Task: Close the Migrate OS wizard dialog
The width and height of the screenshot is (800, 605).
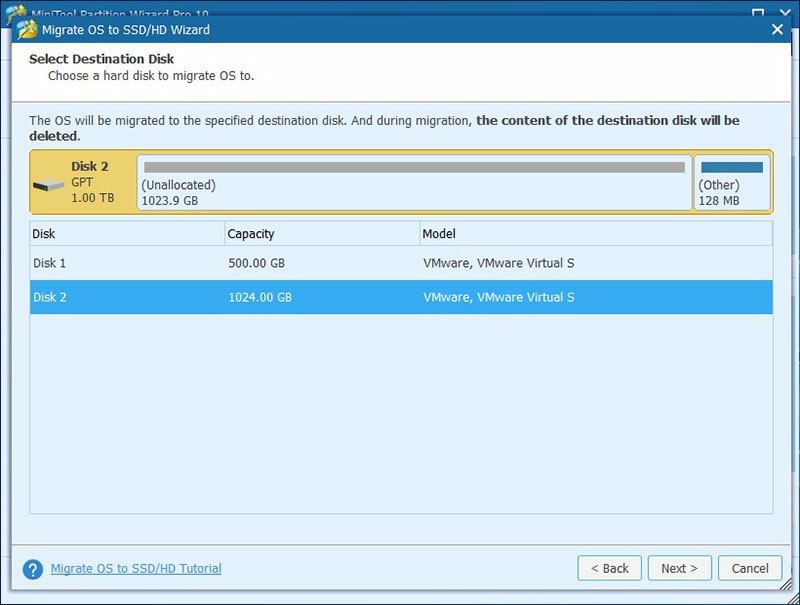Action: (x=777, y=30)
